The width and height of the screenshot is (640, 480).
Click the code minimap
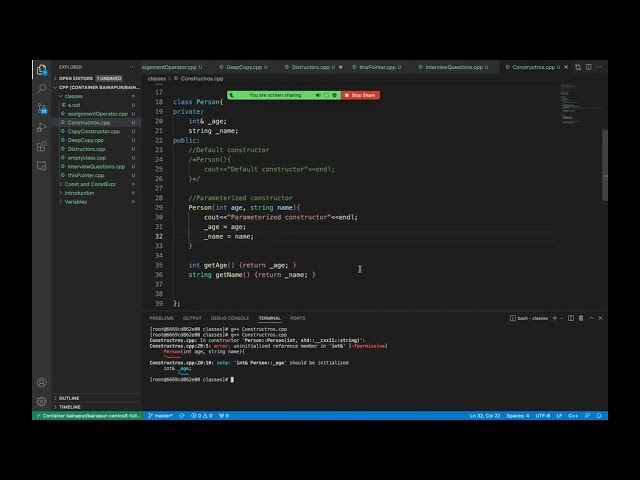[x=580, y=104]
